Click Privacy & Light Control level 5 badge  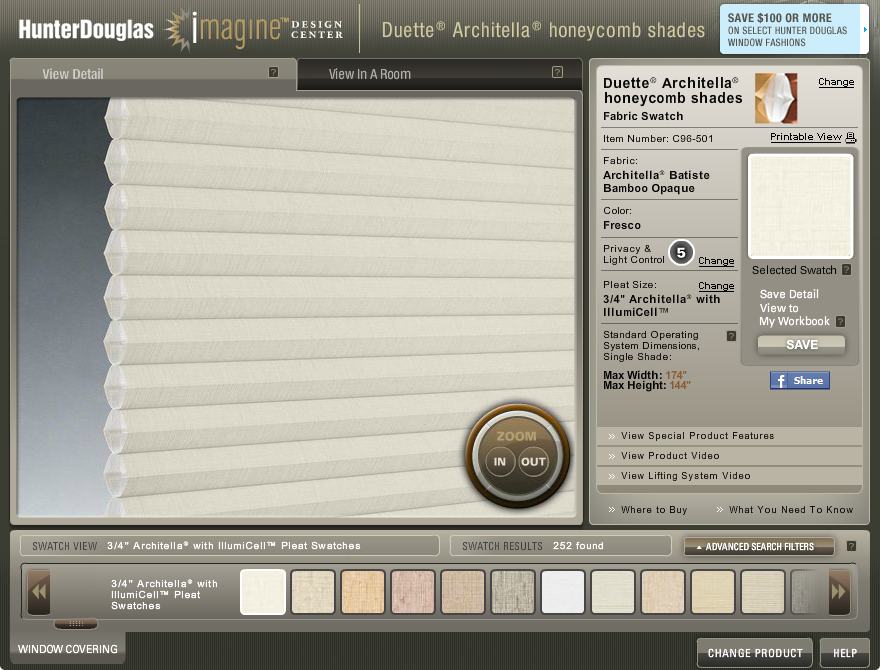[x=681, y=253]
